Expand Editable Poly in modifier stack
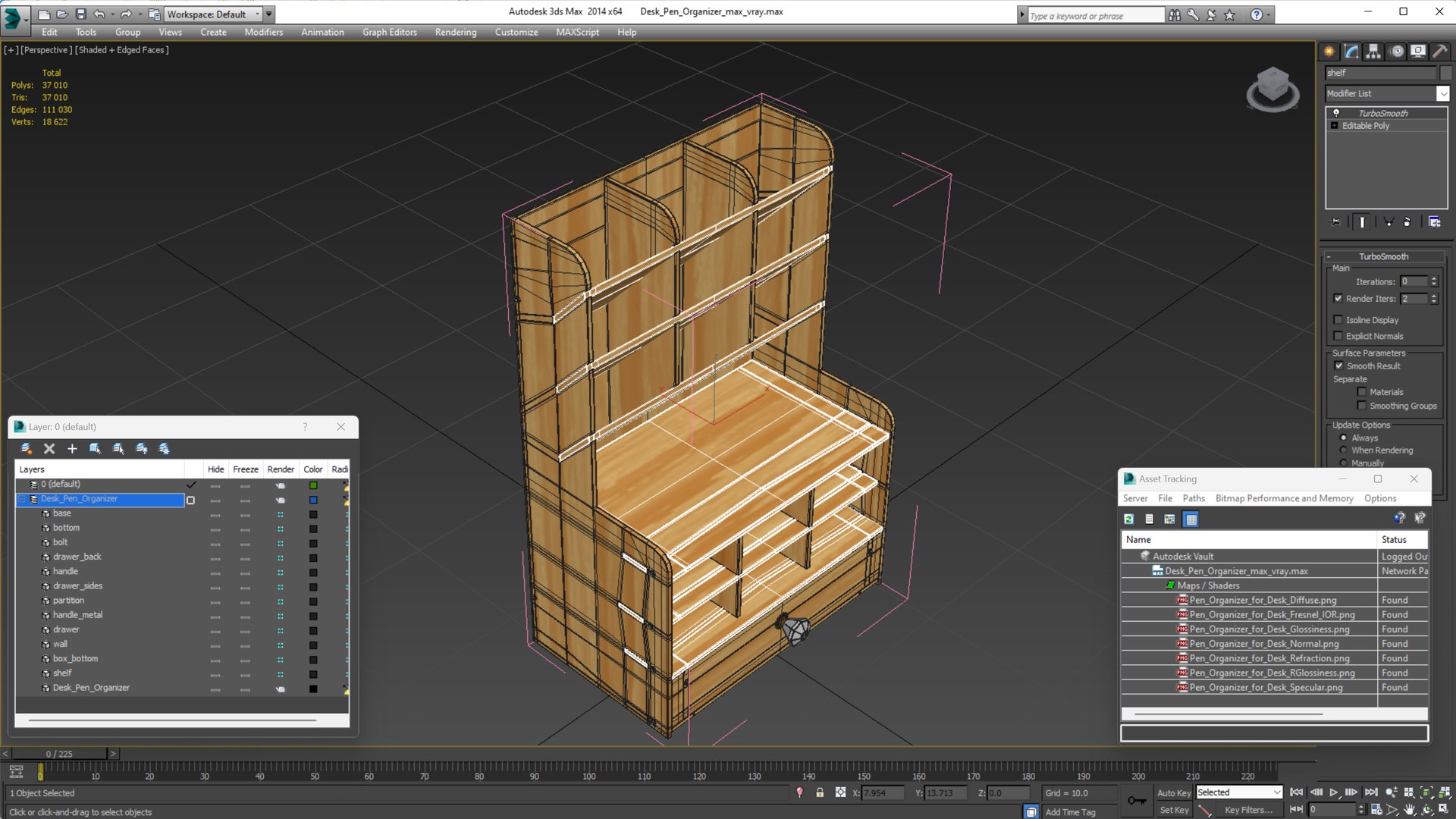The image size is (1456, 819). pos(1334,126)
